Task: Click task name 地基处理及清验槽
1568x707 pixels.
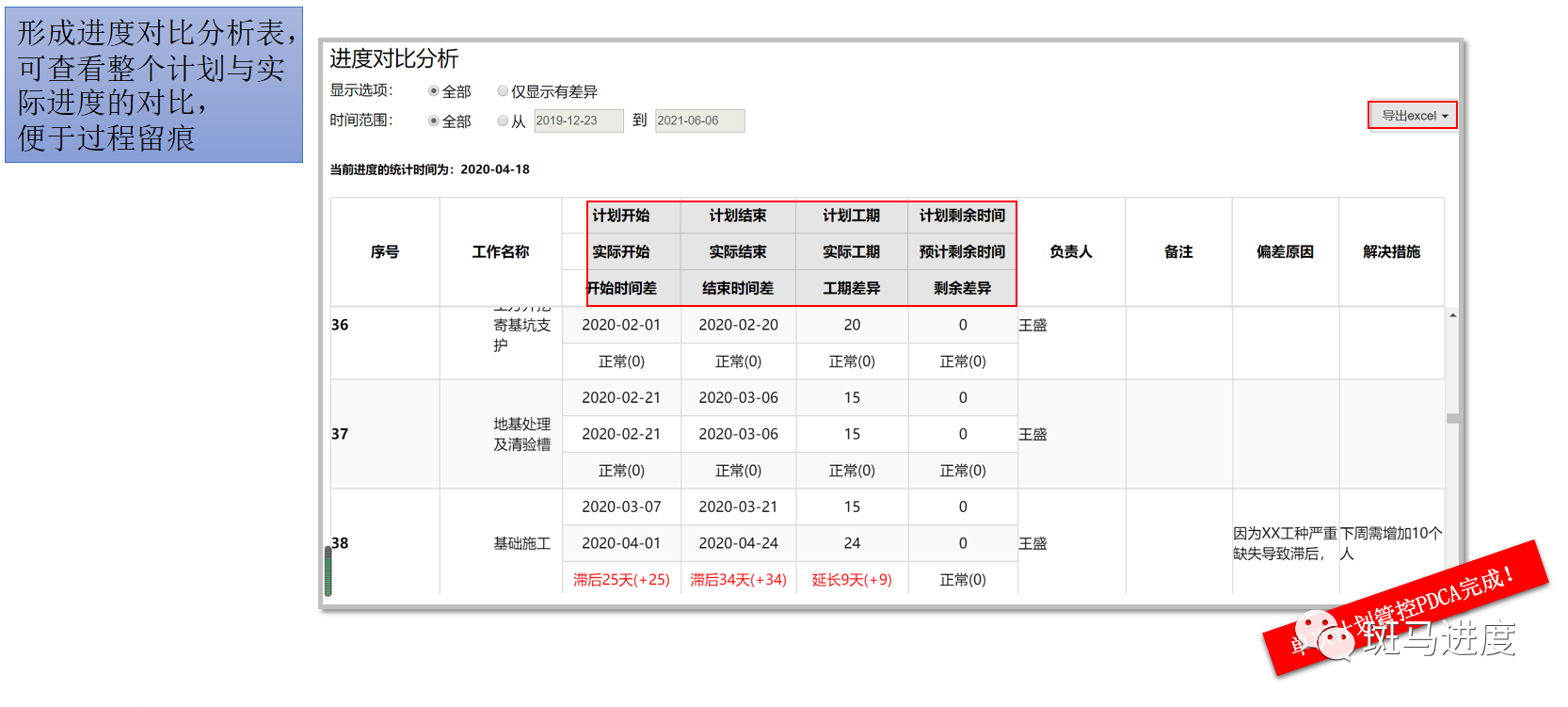Action: (522, 434)
